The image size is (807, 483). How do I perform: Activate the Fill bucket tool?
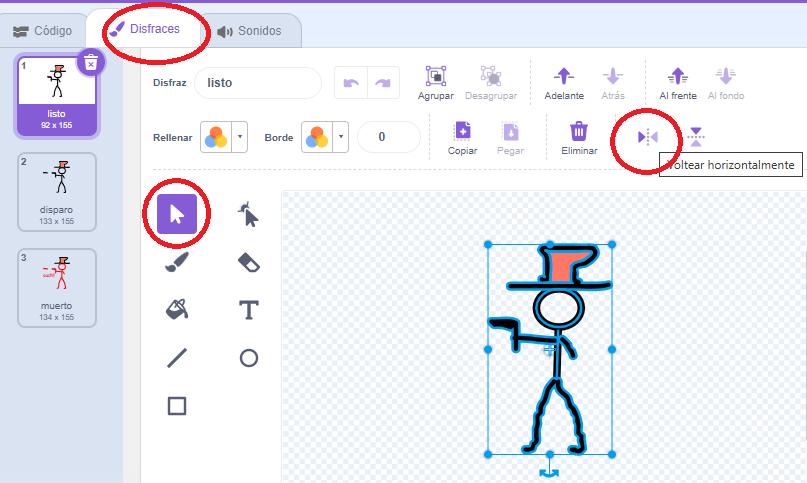pos(177,310)
